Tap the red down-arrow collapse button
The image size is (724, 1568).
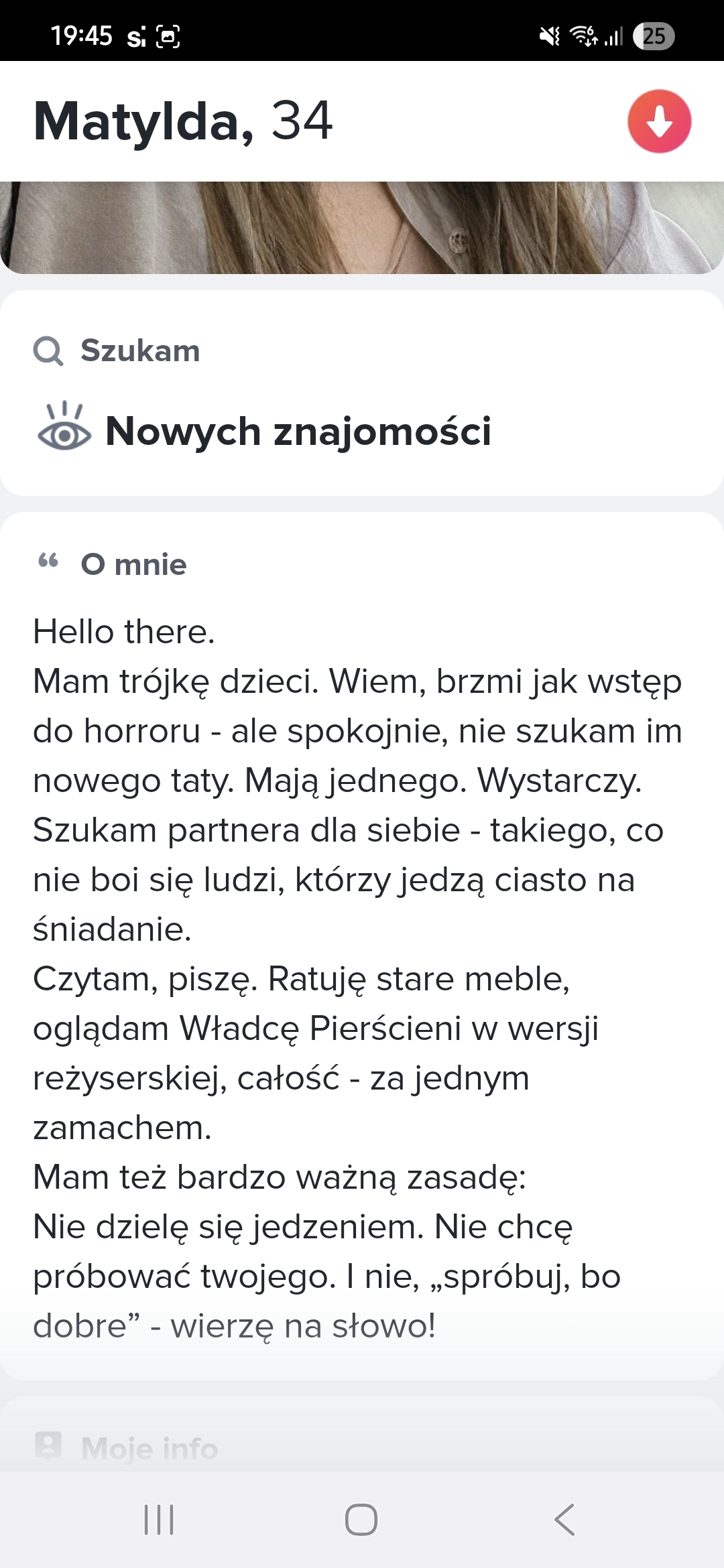(659, 121)
